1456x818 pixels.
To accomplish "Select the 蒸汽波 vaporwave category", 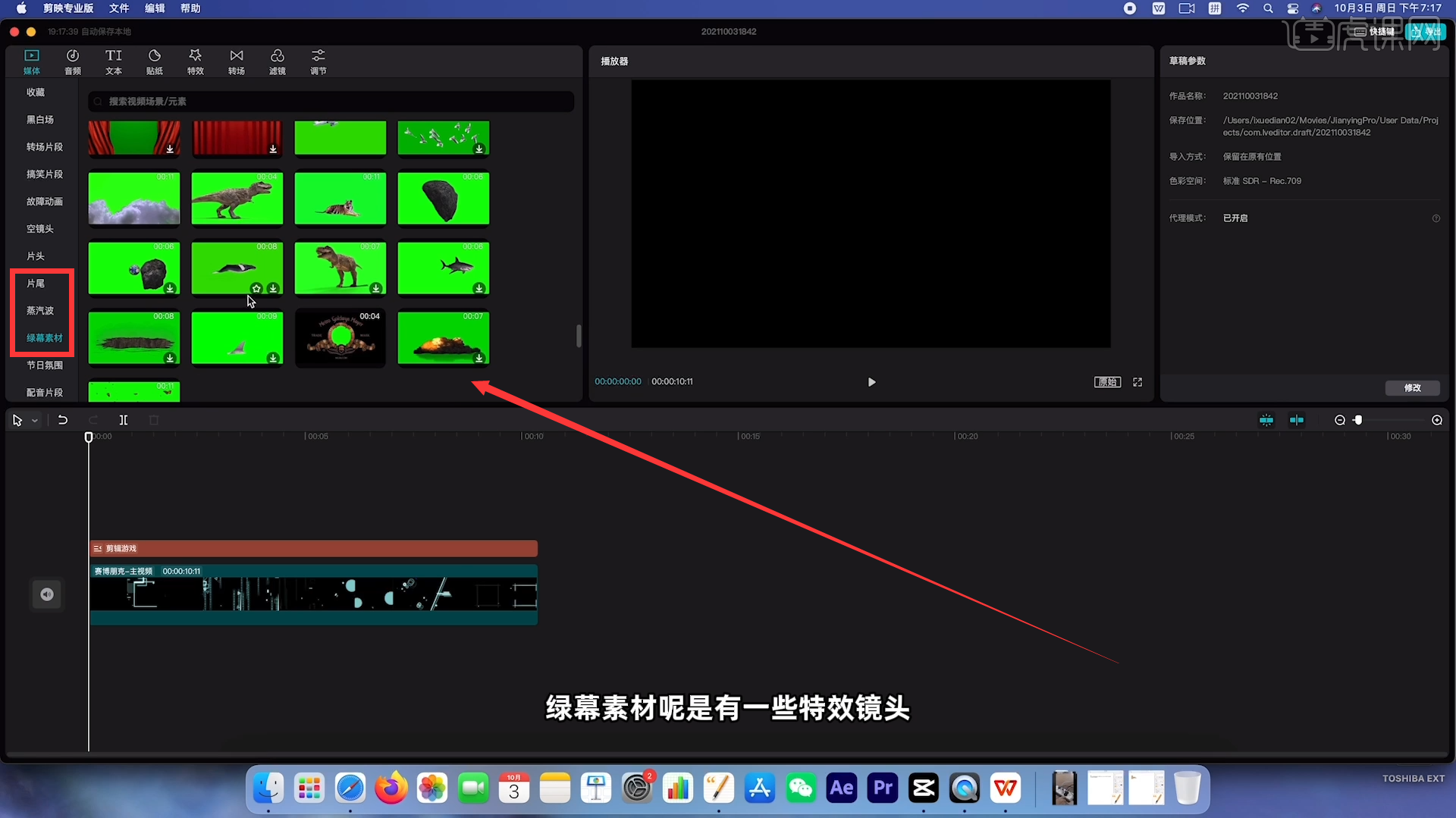I will point(40,311).
